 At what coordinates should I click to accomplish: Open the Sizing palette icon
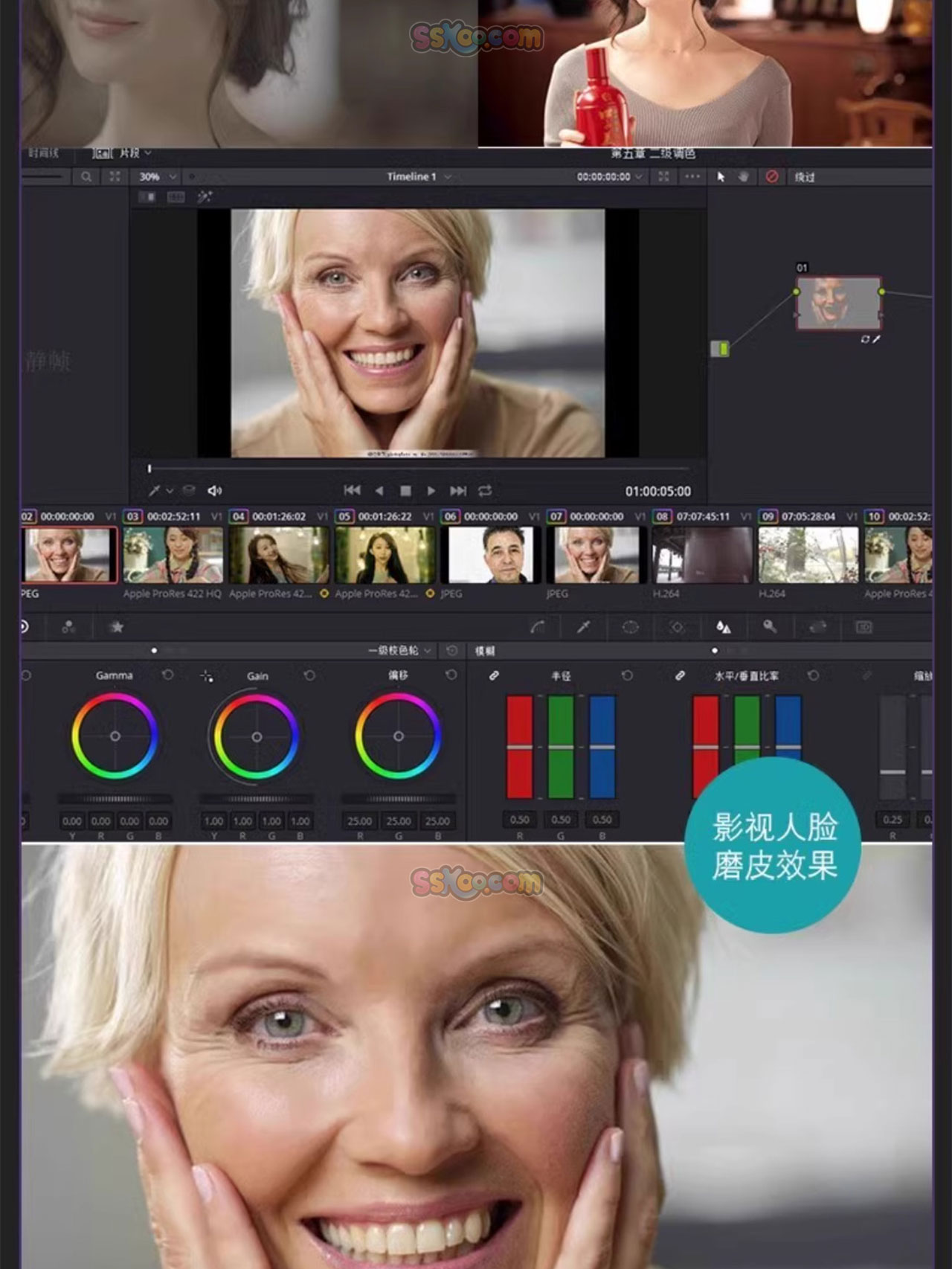point(817,628)
